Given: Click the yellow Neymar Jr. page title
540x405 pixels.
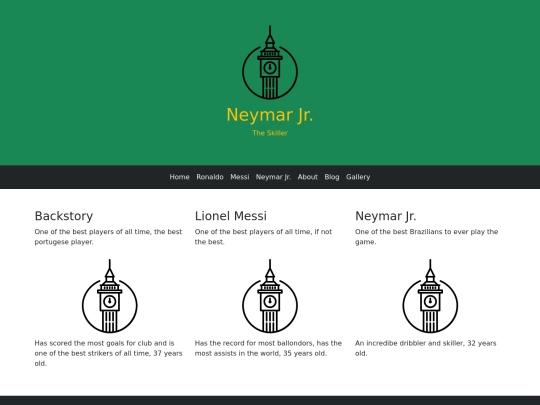Looking at the screenshot, I should click(270, 115).
